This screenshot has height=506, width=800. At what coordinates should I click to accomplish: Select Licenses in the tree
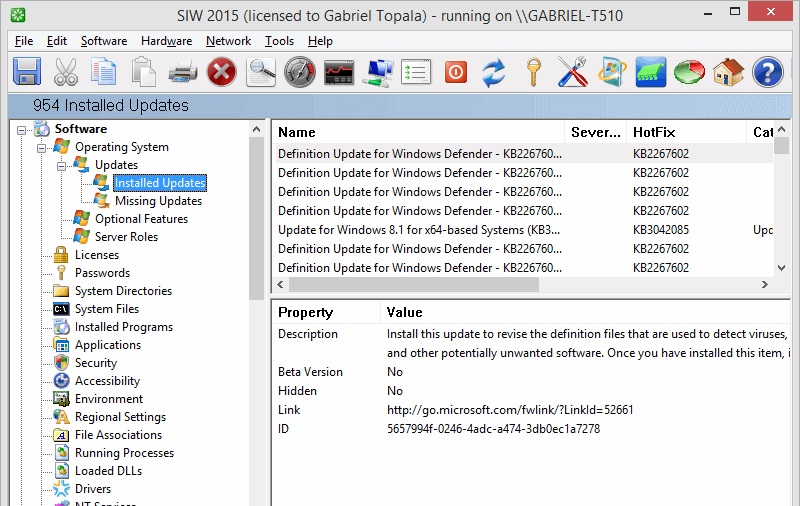tap(96, 255)
